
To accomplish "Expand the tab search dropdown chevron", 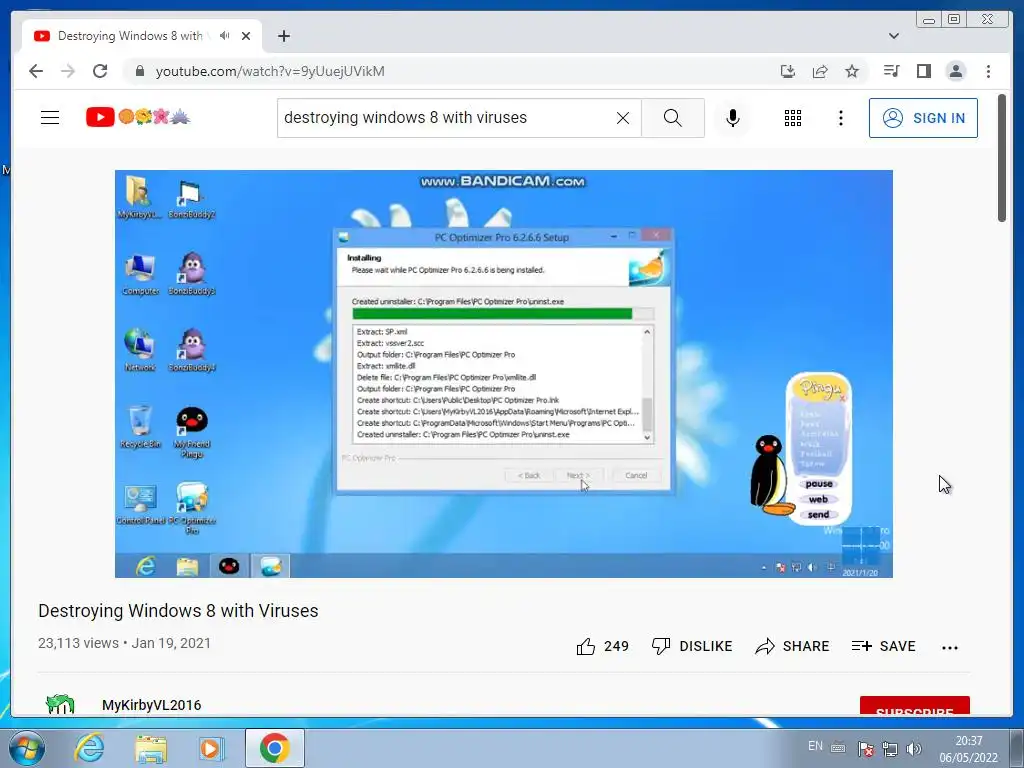I will point(894,36).
